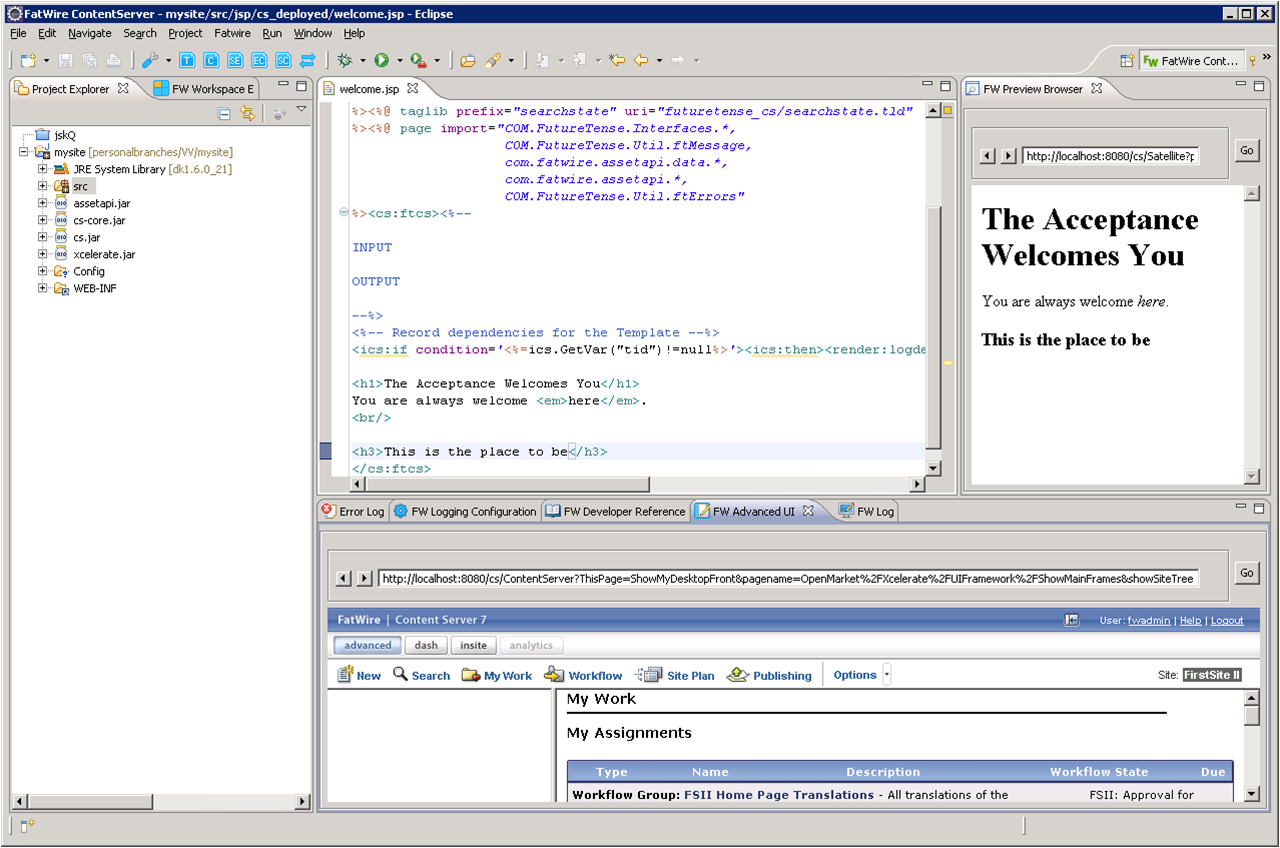Click the Search flashlight toolbar icon

[x=493, y=61]
